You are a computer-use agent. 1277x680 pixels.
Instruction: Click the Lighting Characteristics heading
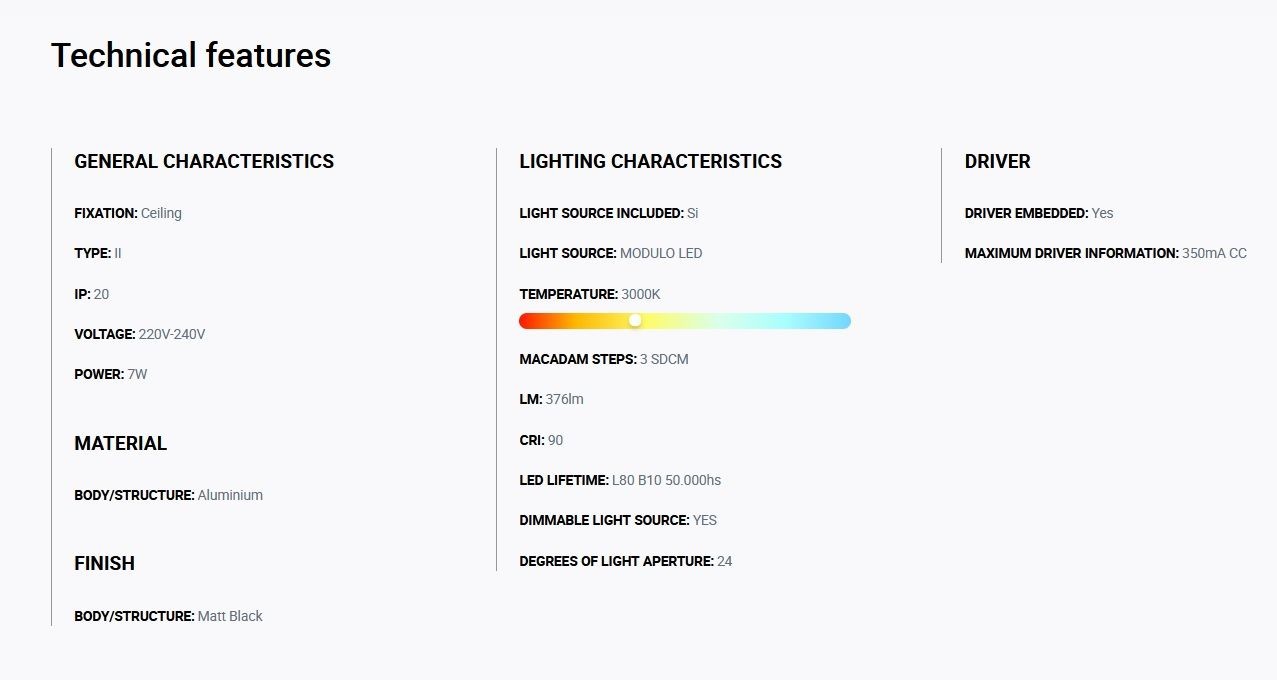coord(650,161)
